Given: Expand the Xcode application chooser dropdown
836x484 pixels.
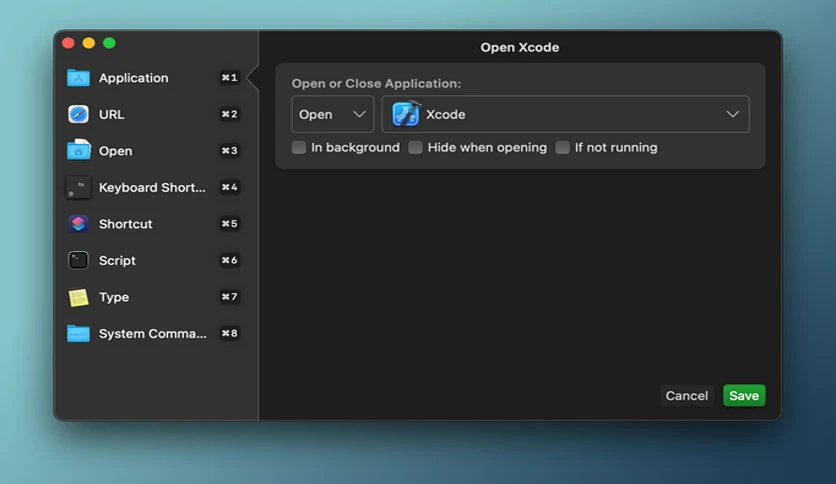Looking at the screenshot, I should click(565, 114).
